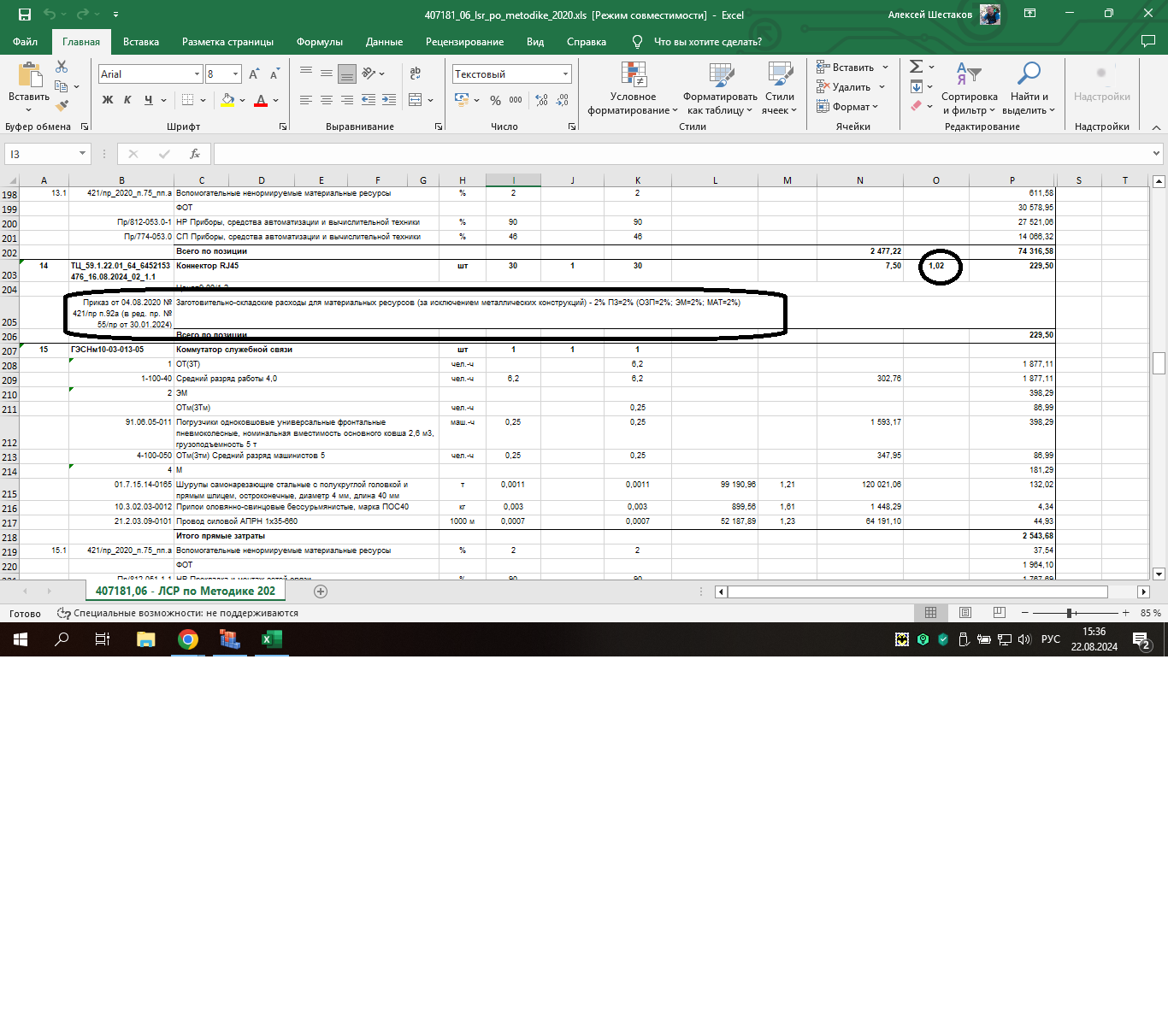Click the Paste clipboard icon
The width and height of the screenshot is (1168, 1036).
[29, 76]
